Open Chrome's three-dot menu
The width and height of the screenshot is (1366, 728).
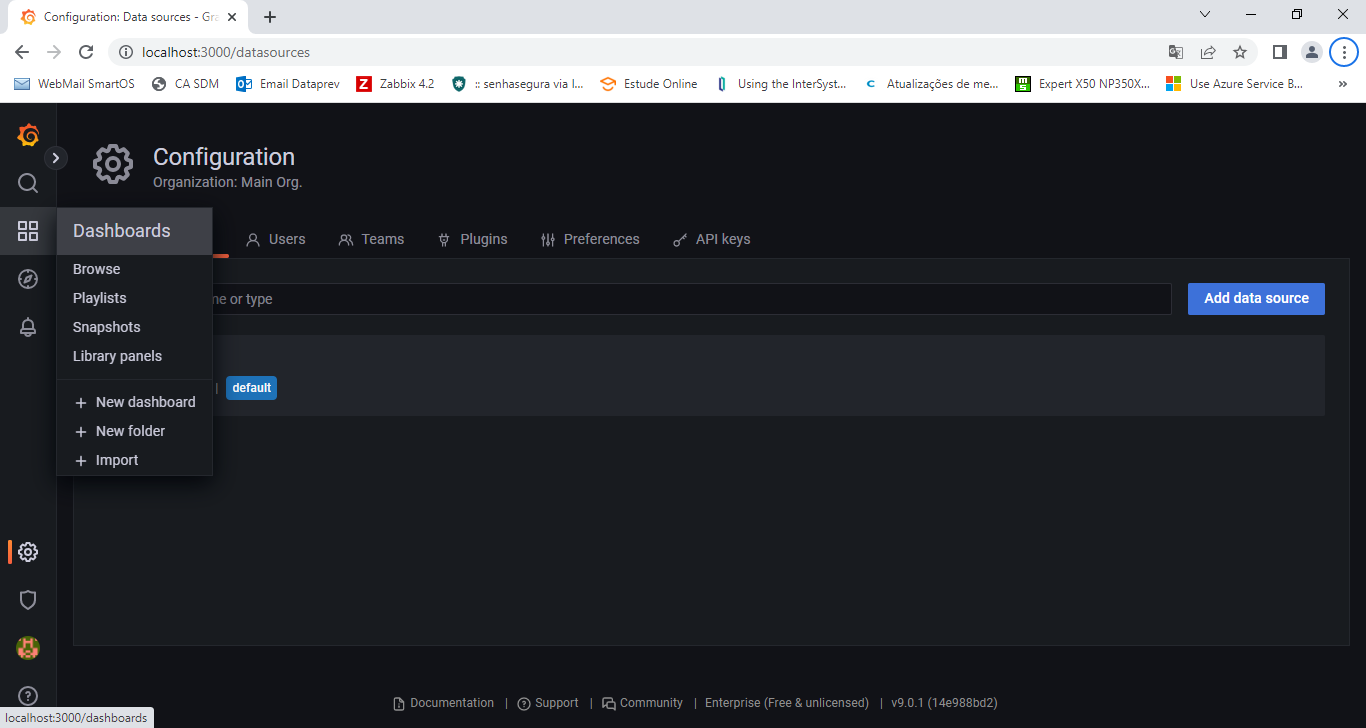click(x=1344, y=52)
